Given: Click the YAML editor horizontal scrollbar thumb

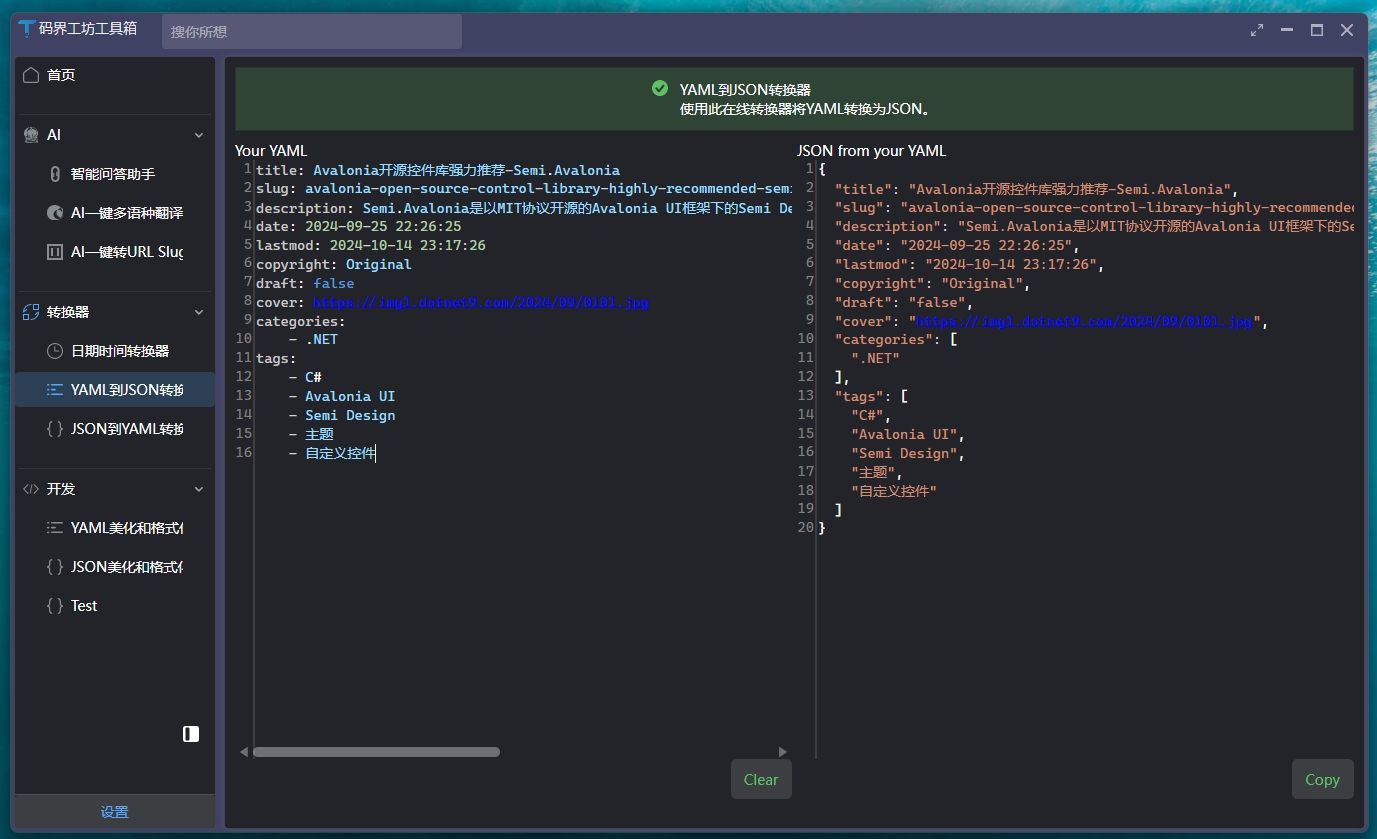Looking at the screenshot, I should (376, 752).
